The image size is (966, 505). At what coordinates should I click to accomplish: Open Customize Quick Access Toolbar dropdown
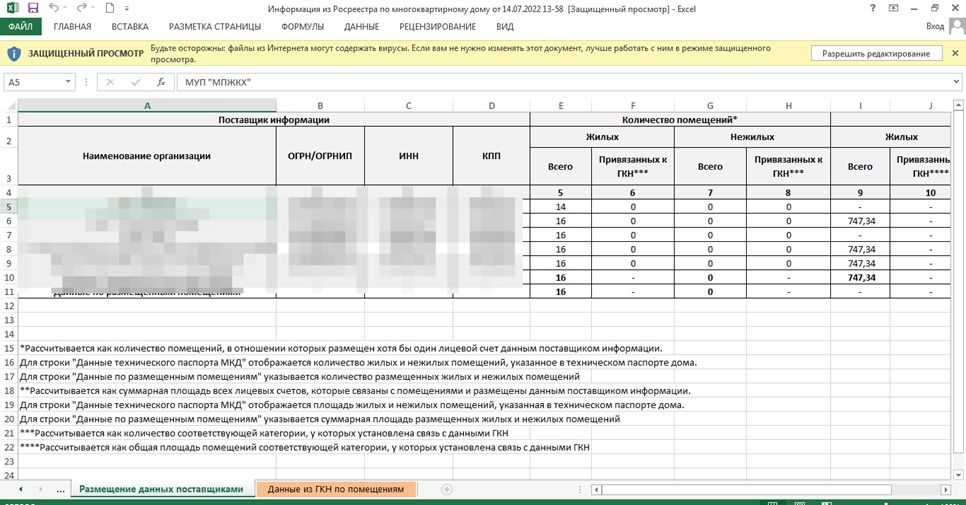pyautogui.click(x=127, y=9)
